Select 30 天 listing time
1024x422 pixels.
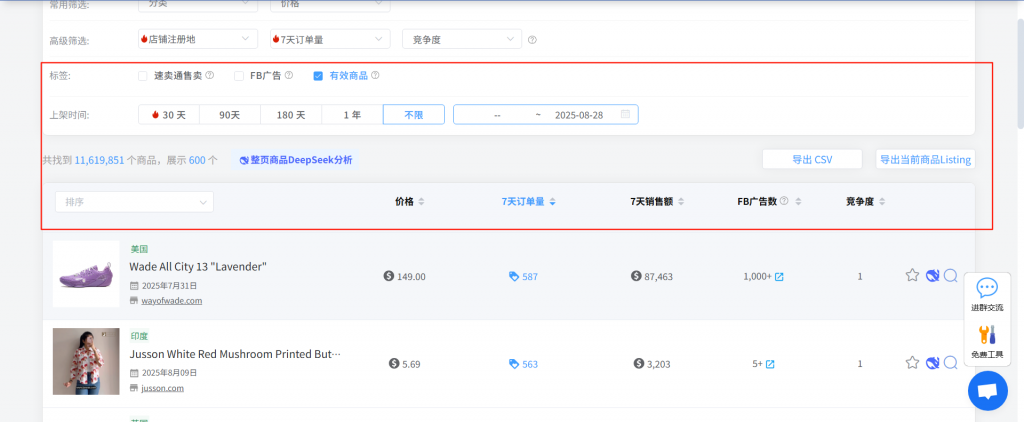[x=168, y=114]
